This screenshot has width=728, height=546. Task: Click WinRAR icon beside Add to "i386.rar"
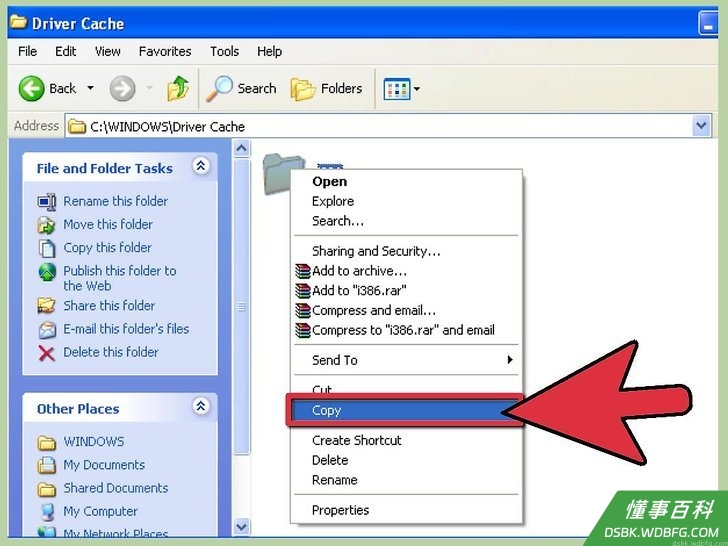pos(303,291)
